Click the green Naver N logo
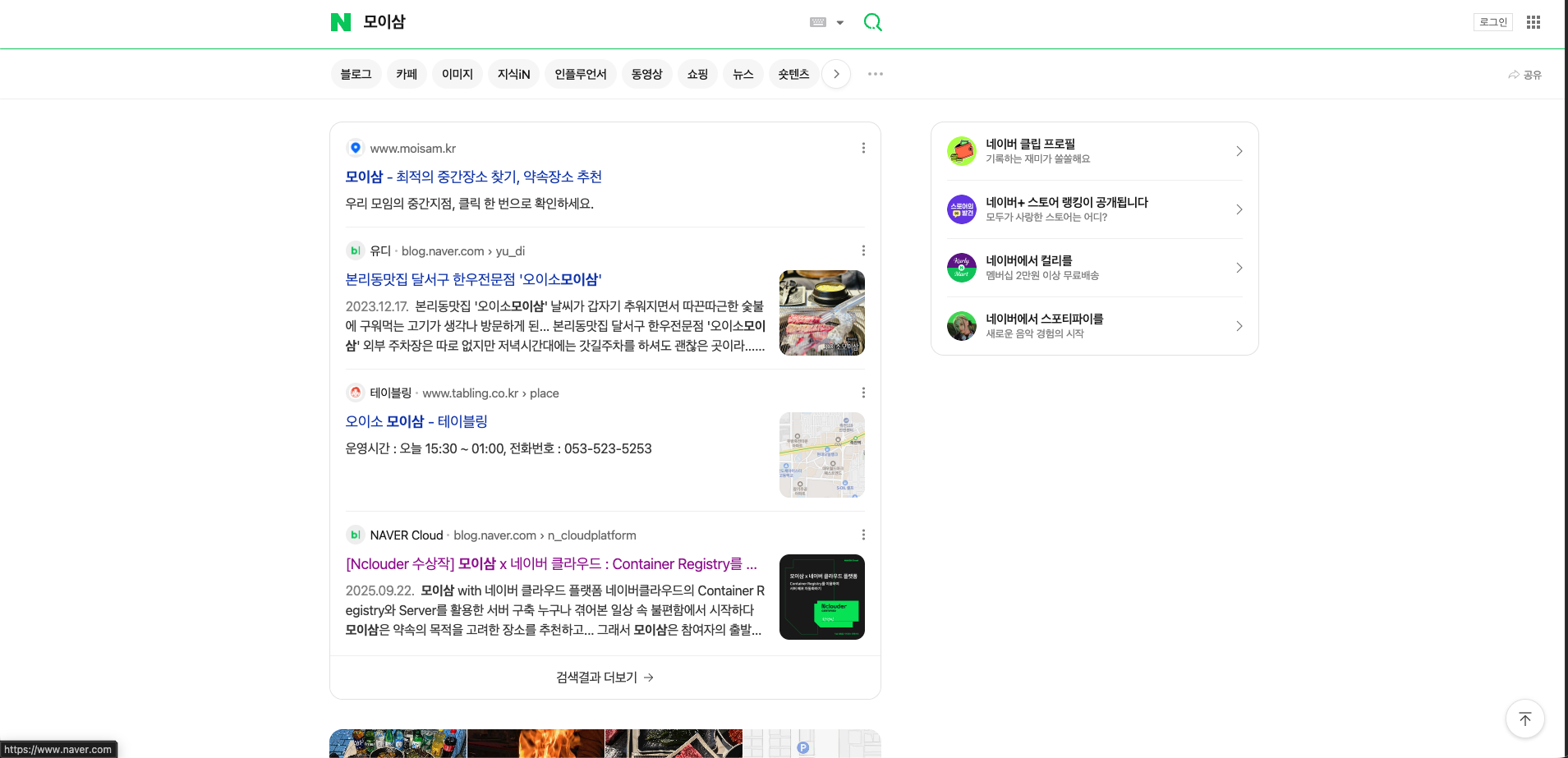The width and height of the screenshot is (1568, 758). pyautogui.click(x=341, y=22)
